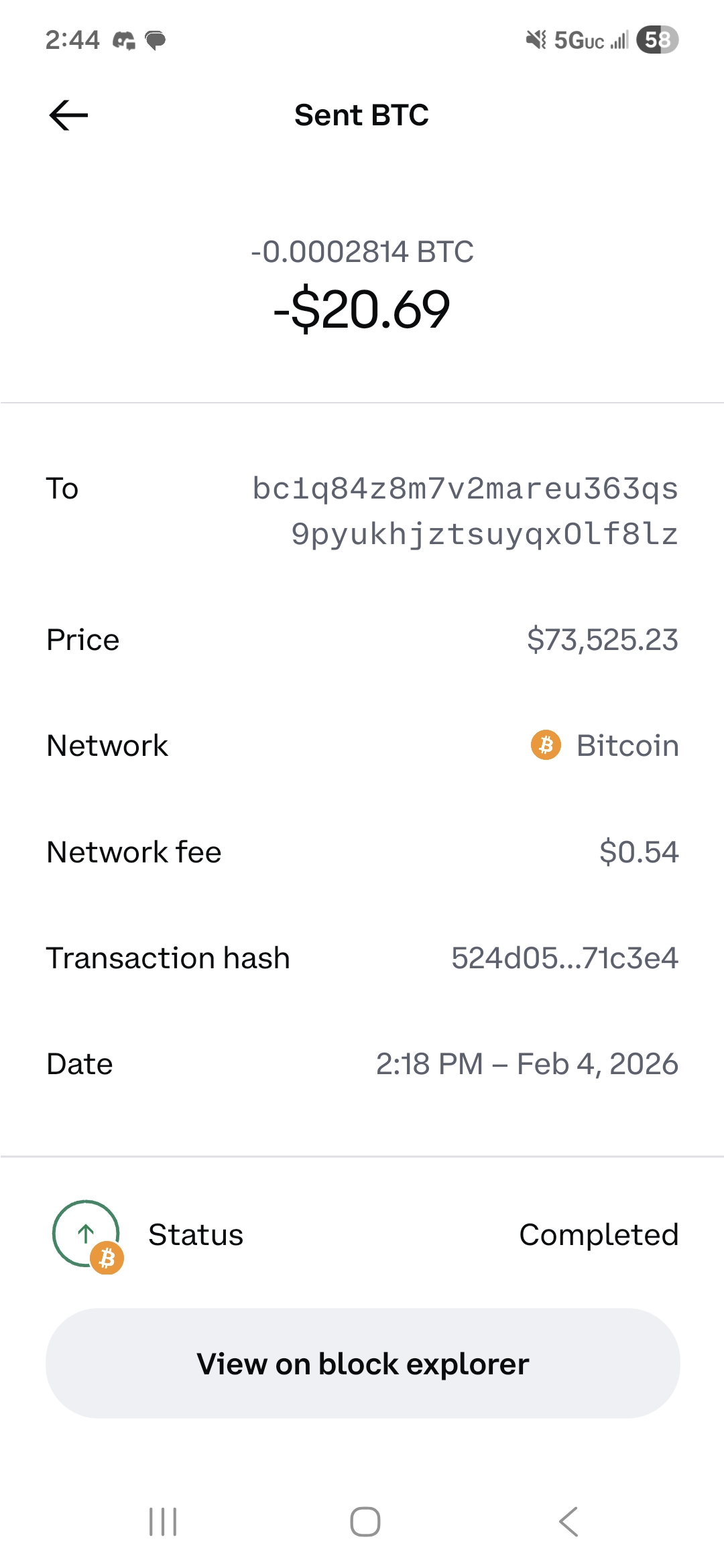This screenshot has height=1568, width=724.
Task: Tap the muted sound status icon
Action: coord(536,40)
